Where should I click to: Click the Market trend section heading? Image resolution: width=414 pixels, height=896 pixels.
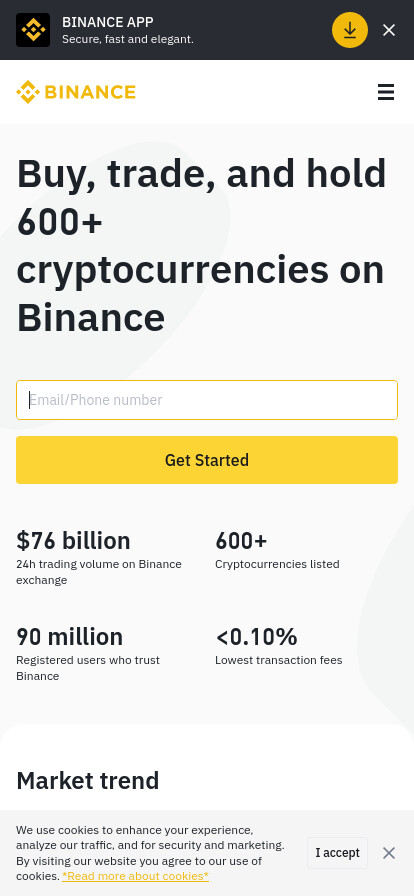point(87,781)
